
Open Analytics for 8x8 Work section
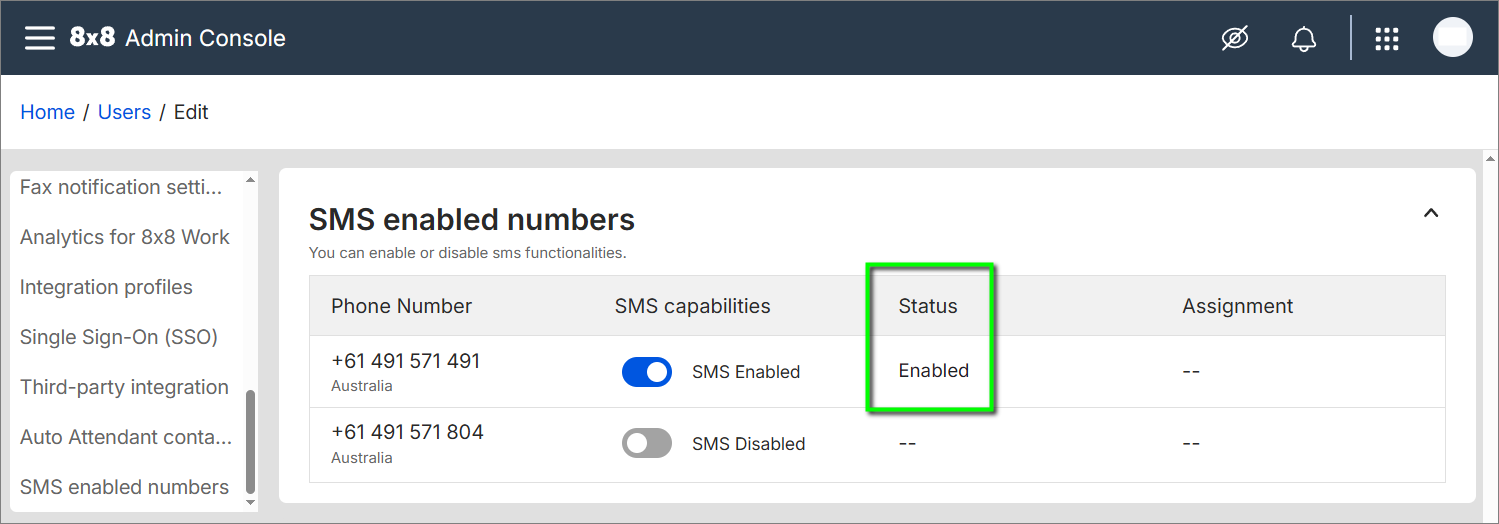125,237
